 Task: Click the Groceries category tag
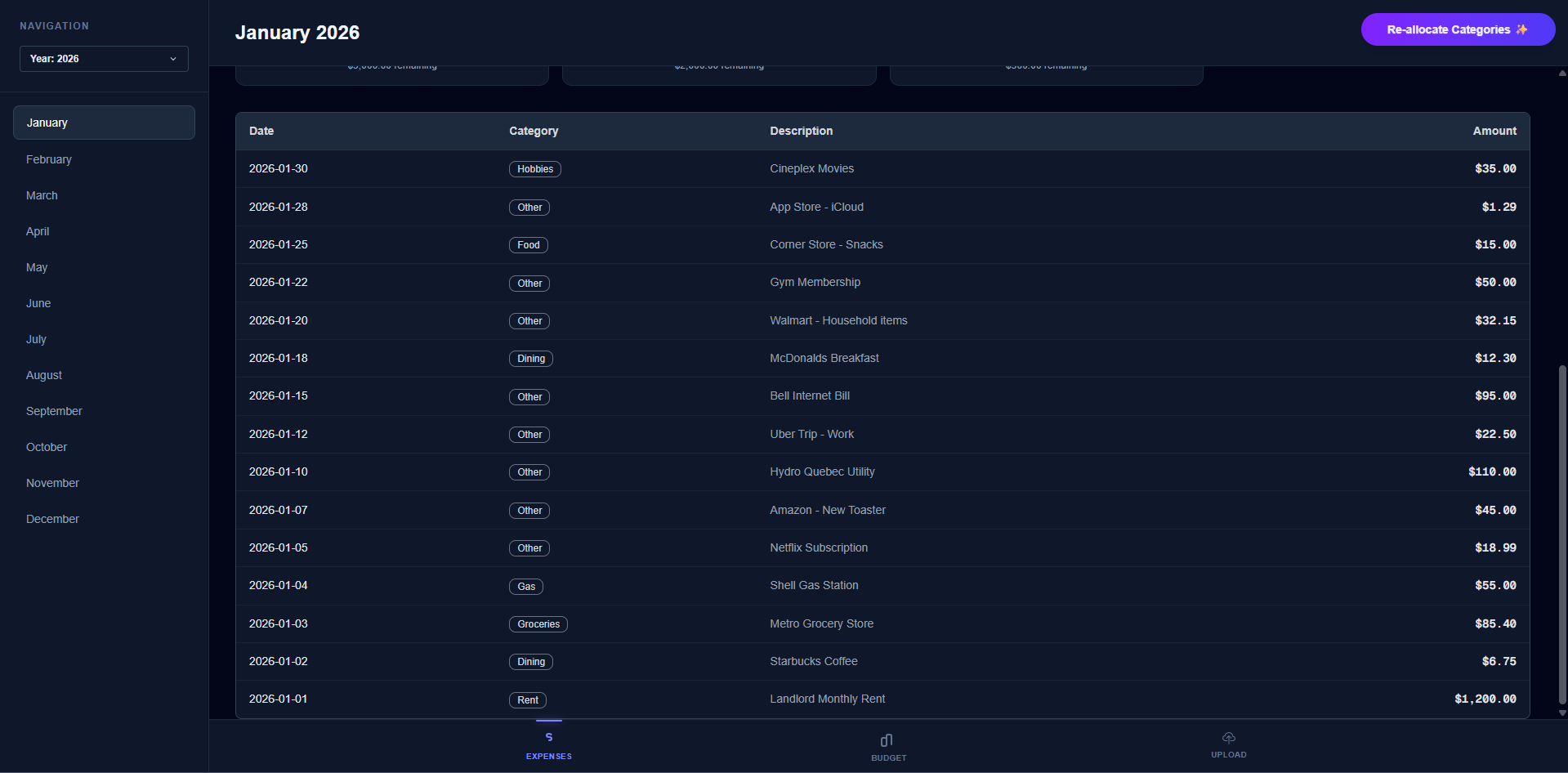click(x=538, y=624)
